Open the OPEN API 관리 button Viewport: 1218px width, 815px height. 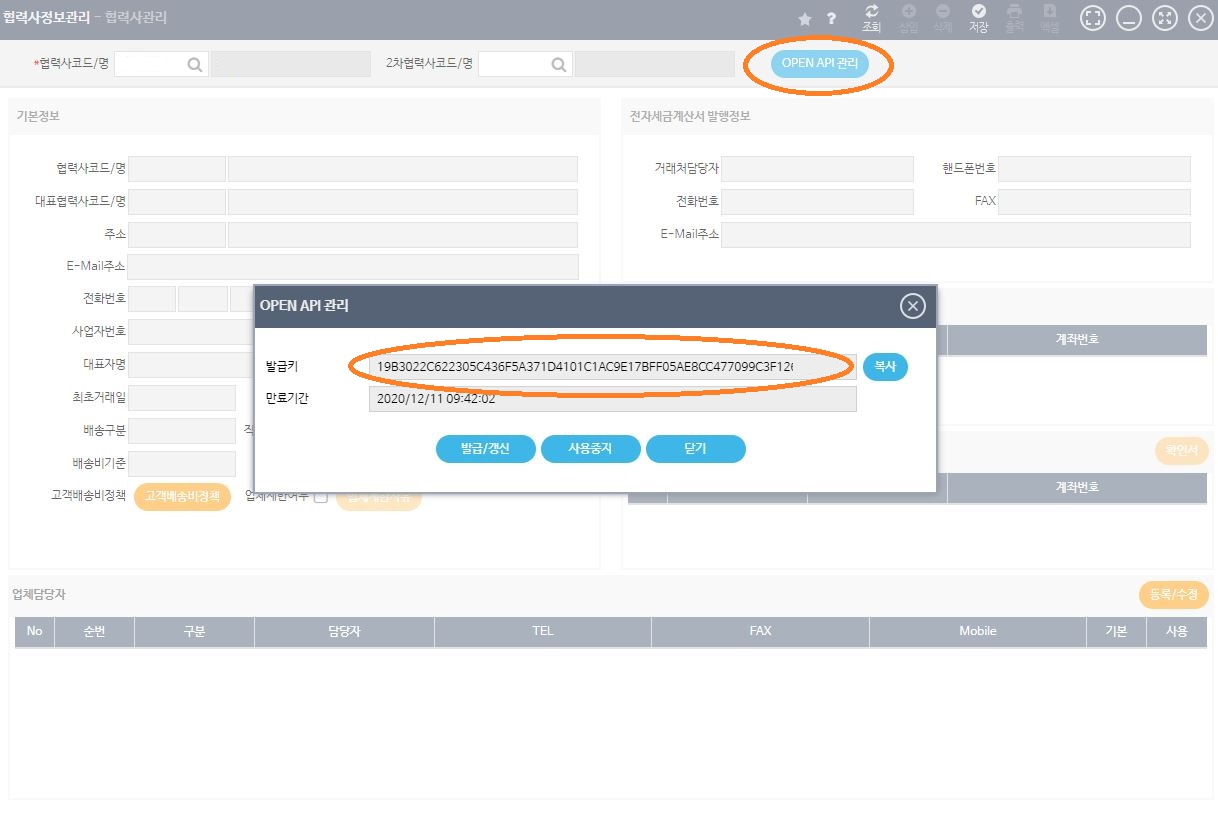tap(819, 64)
